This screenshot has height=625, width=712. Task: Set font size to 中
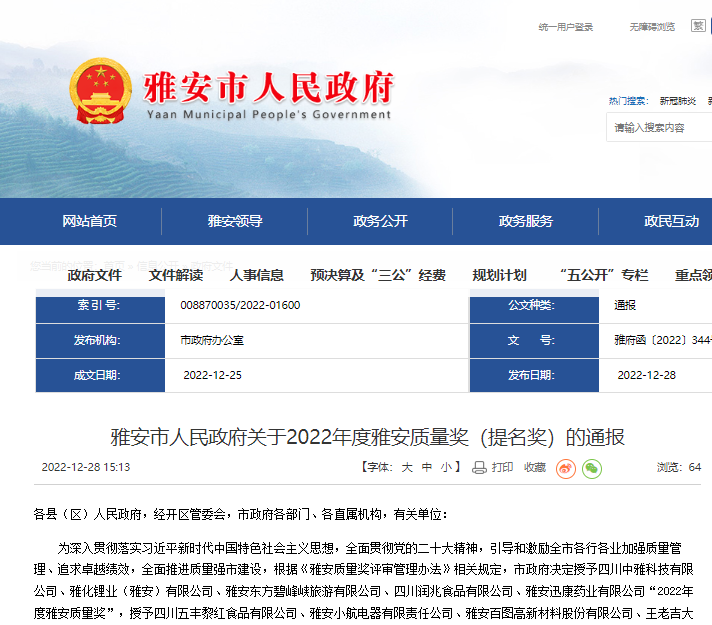427,467
